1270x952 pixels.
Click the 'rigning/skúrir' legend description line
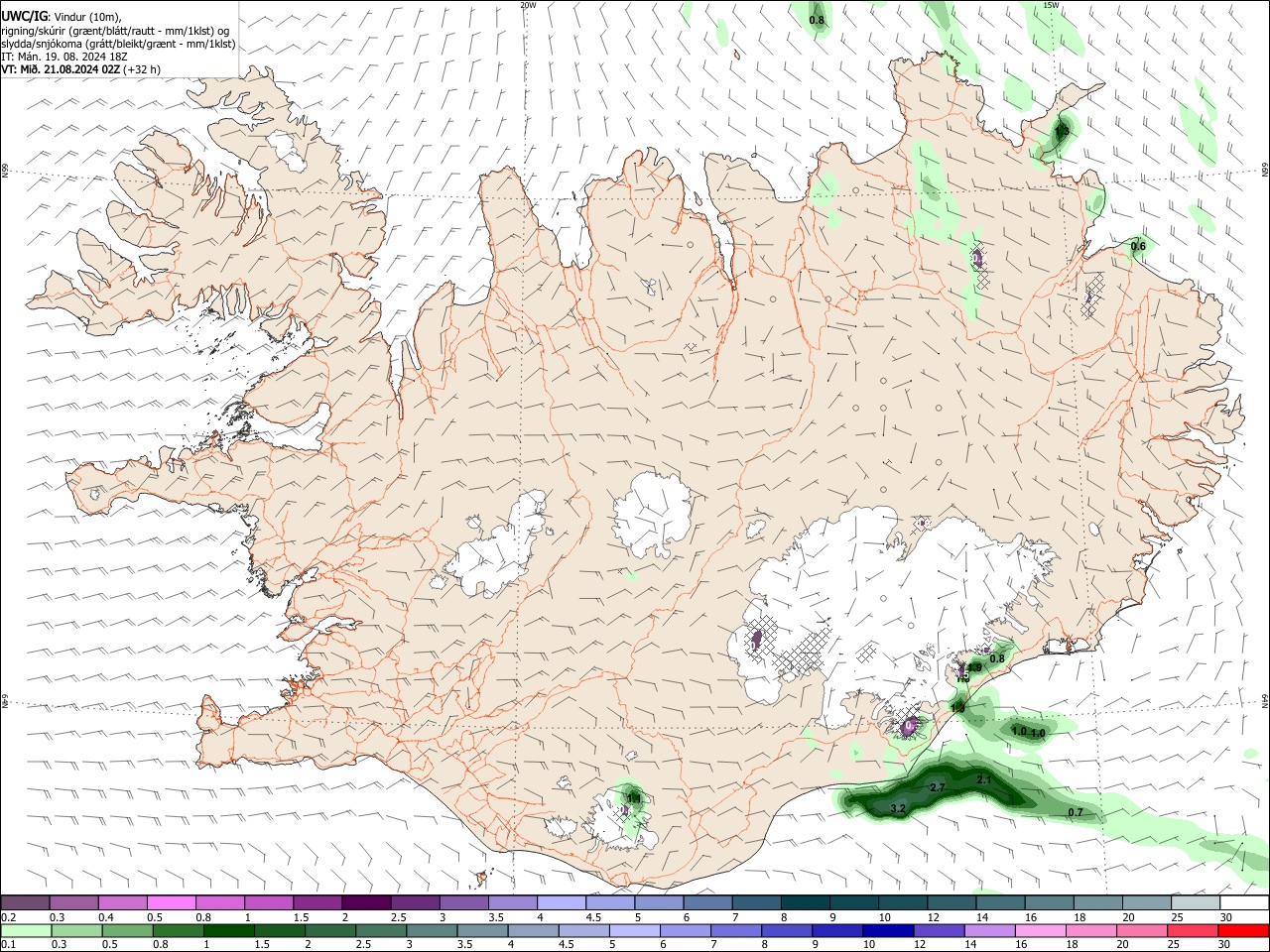[x=115, y=31]
